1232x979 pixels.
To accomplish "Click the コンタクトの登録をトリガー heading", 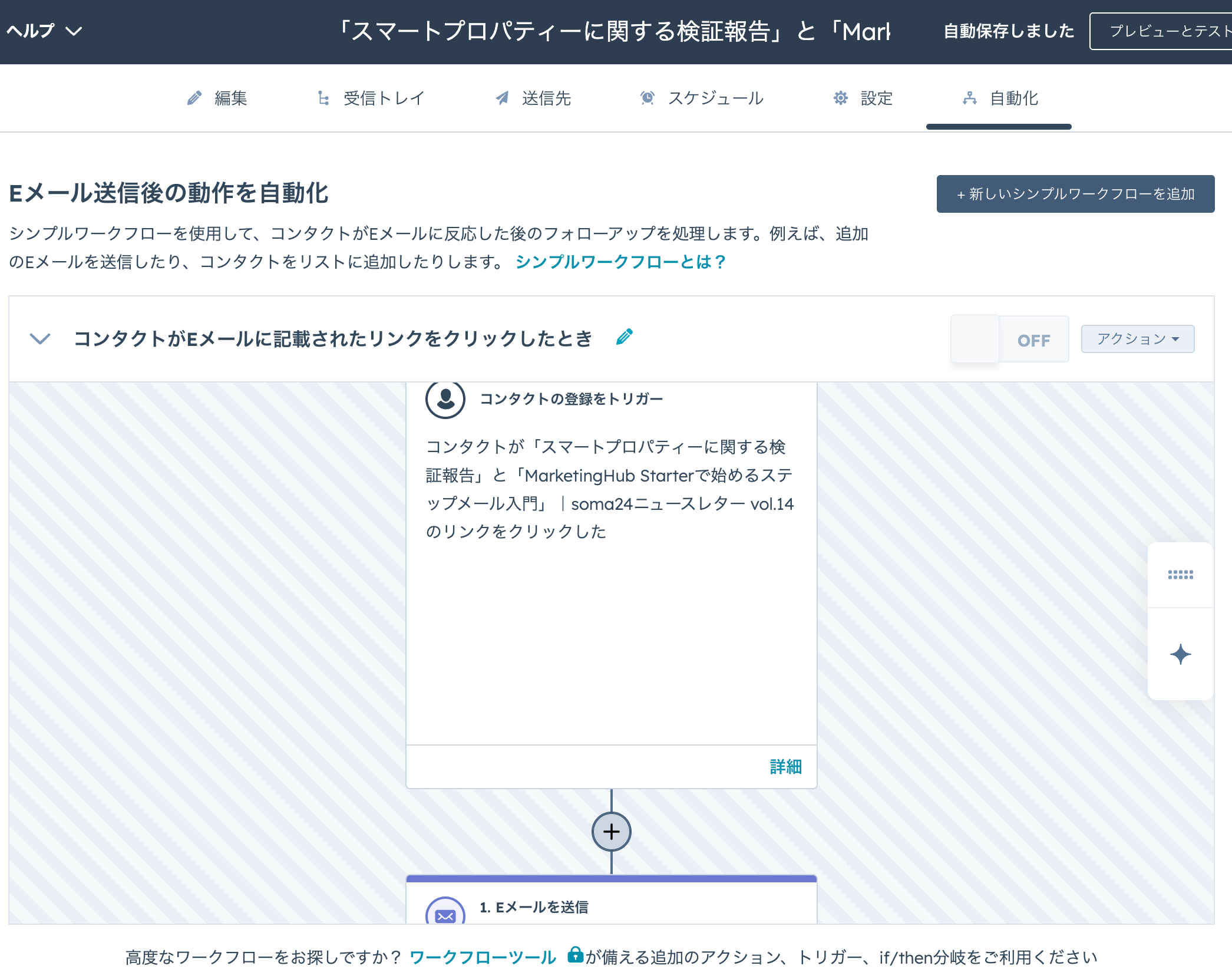I will point(571,399).
